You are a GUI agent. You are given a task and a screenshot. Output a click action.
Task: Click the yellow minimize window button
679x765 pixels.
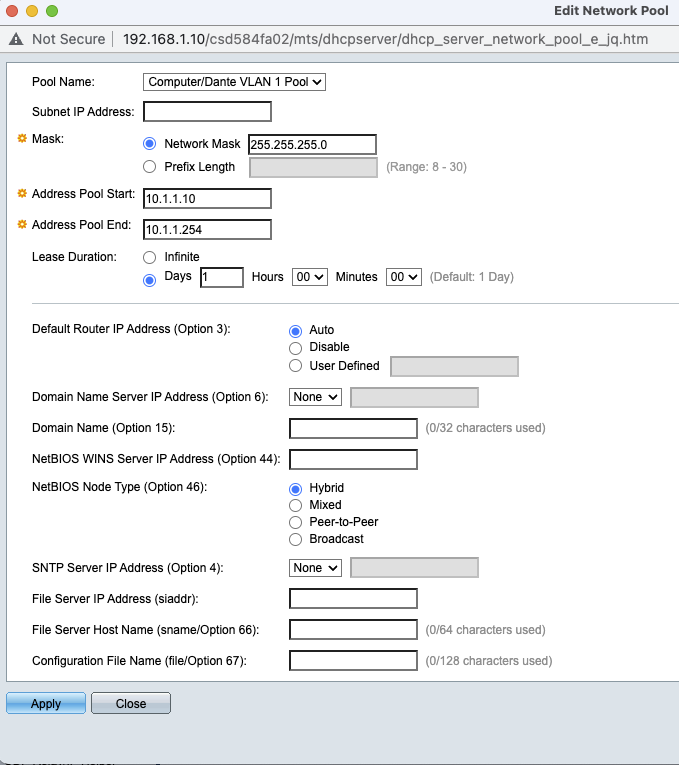click(32, 11)
